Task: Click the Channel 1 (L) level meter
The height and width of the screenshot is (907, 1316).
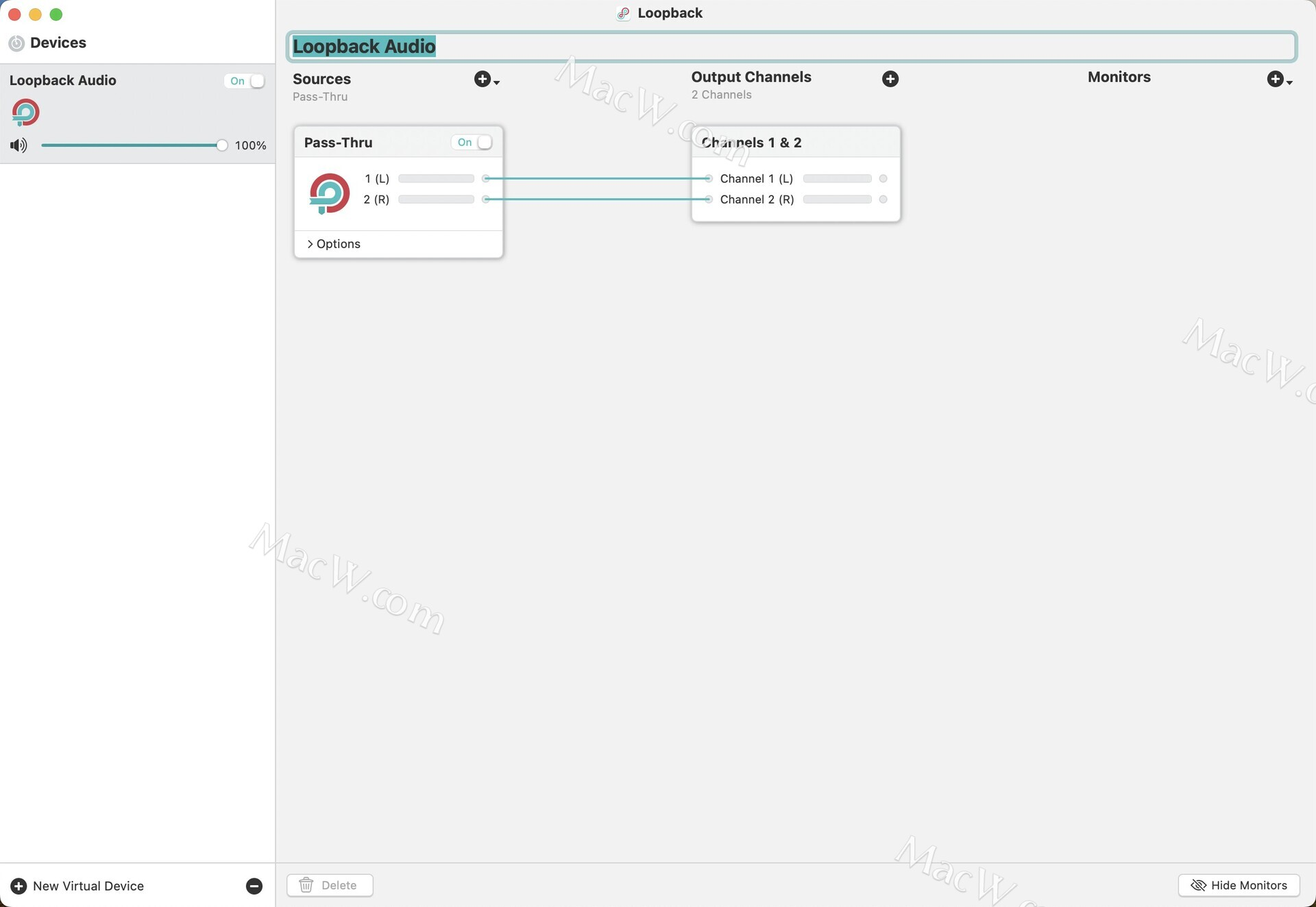Action: (837, 179)
